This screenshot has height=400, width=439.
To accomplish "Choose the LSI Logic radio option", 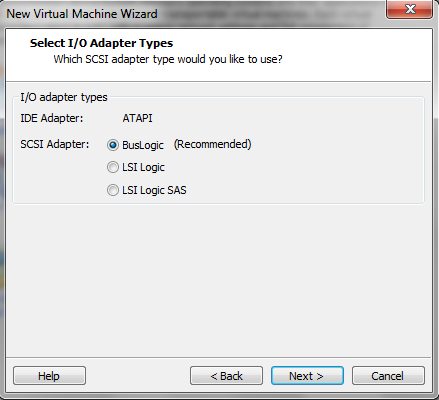I will point(113,167).
